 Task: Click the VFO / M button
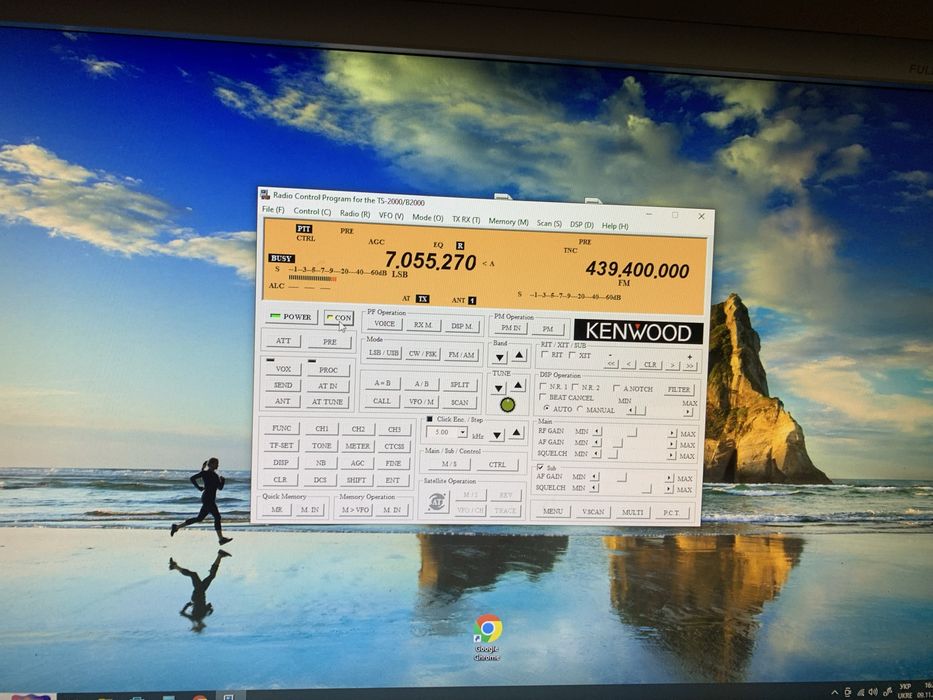tap(421, 401)
